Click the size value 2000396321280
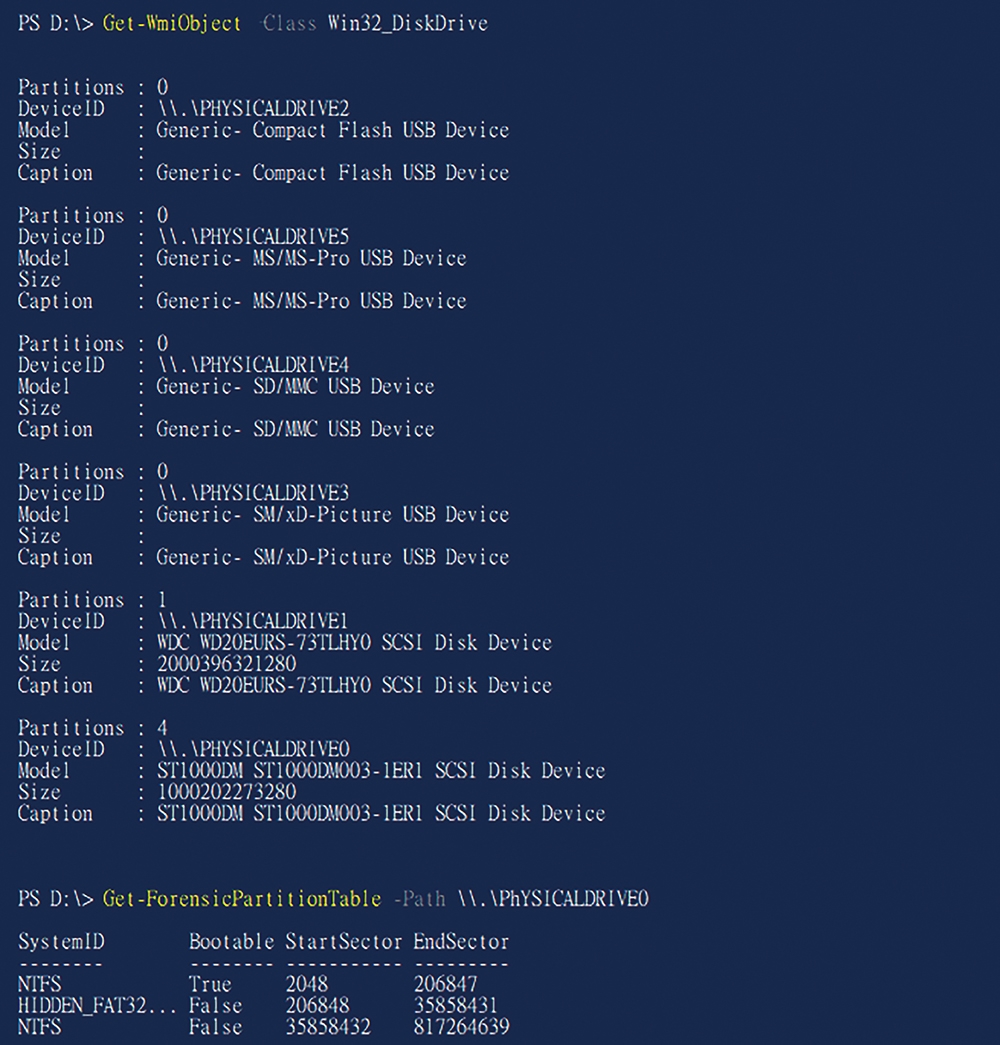Viewport: 1000px width, 1045px height. click(x=227, y=663)
